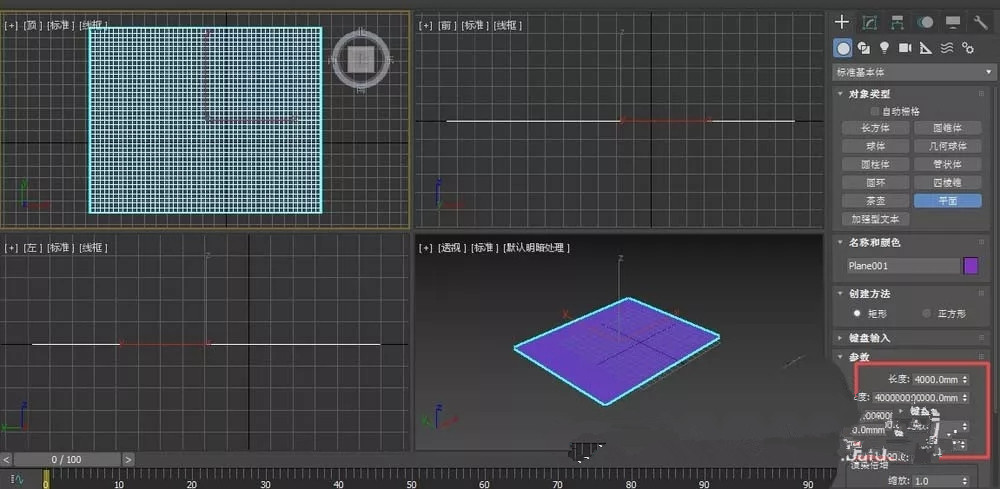Open the Modify panel tab icon

click(x=869, y=22)
